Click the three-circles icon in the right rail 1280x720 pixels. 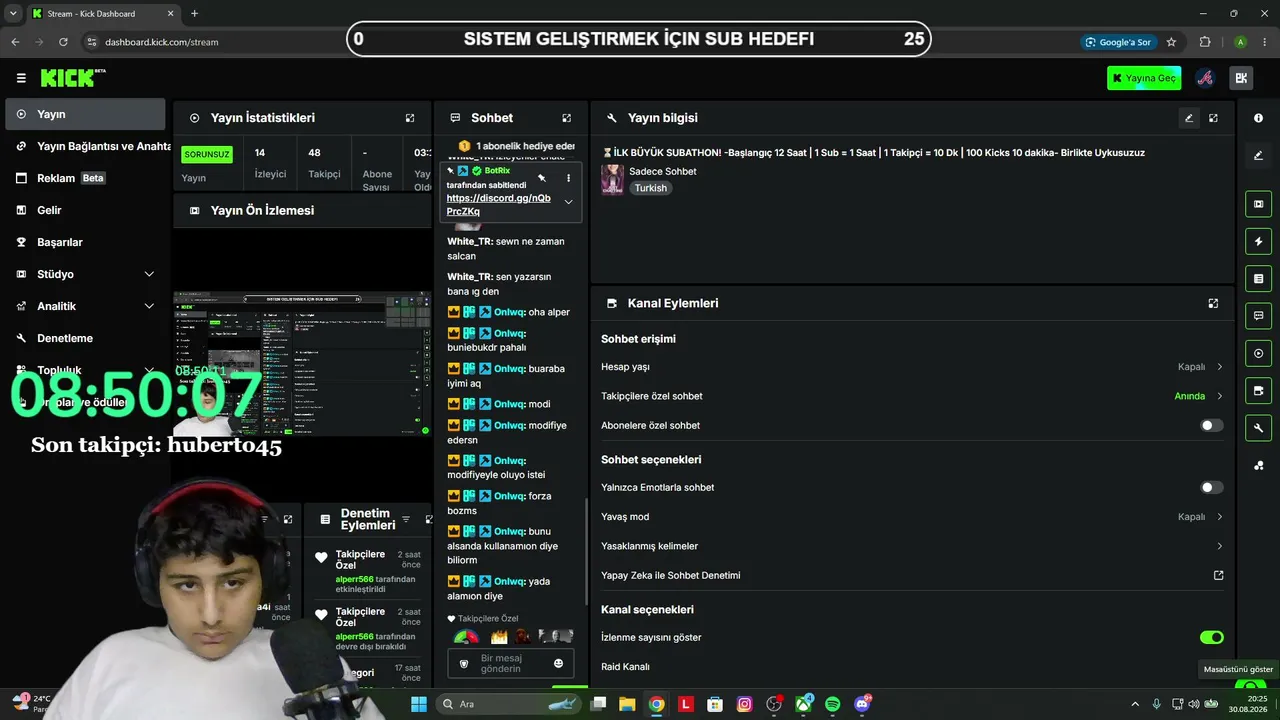(x=1258, y=465)
